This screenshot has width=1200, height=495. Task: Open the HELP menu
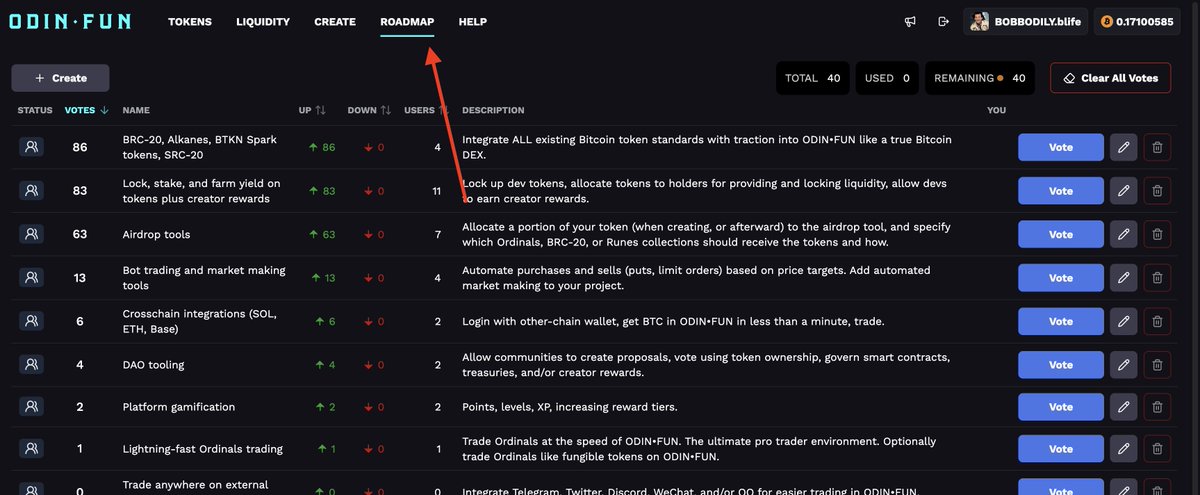click(x=473, y=22)
